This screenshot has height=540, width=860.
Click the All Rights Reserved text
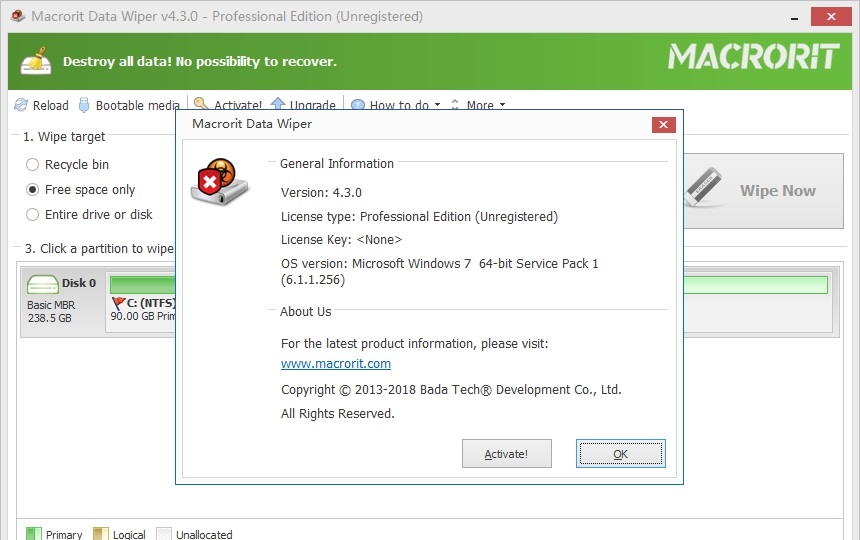point(338,413)
